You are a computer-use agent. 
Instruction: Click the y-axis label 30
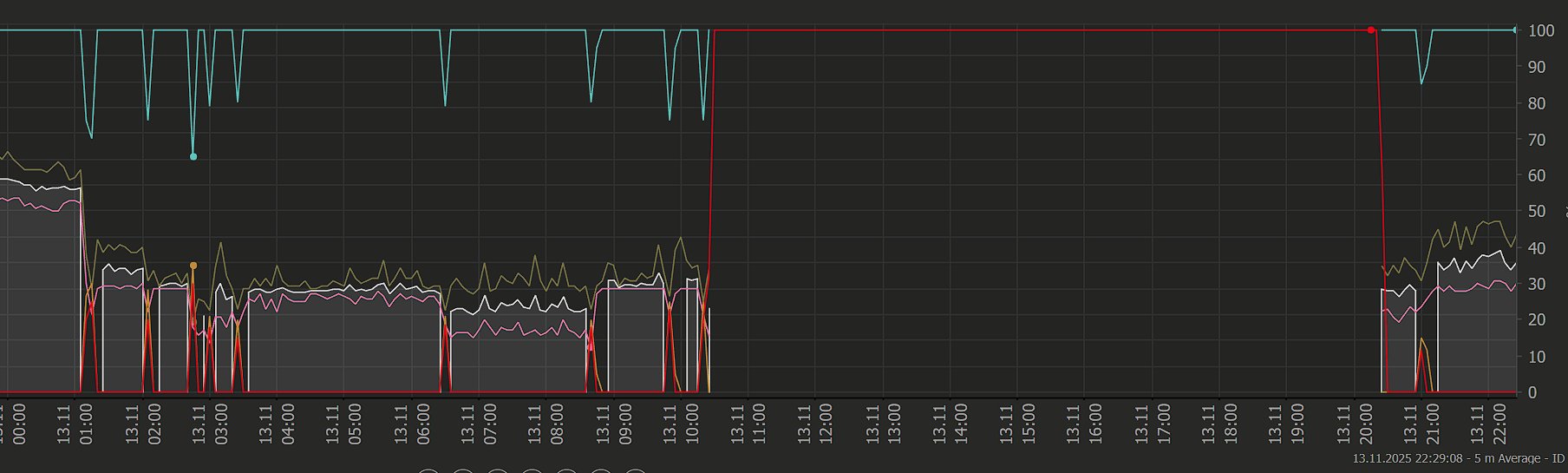coord(1537,284)
